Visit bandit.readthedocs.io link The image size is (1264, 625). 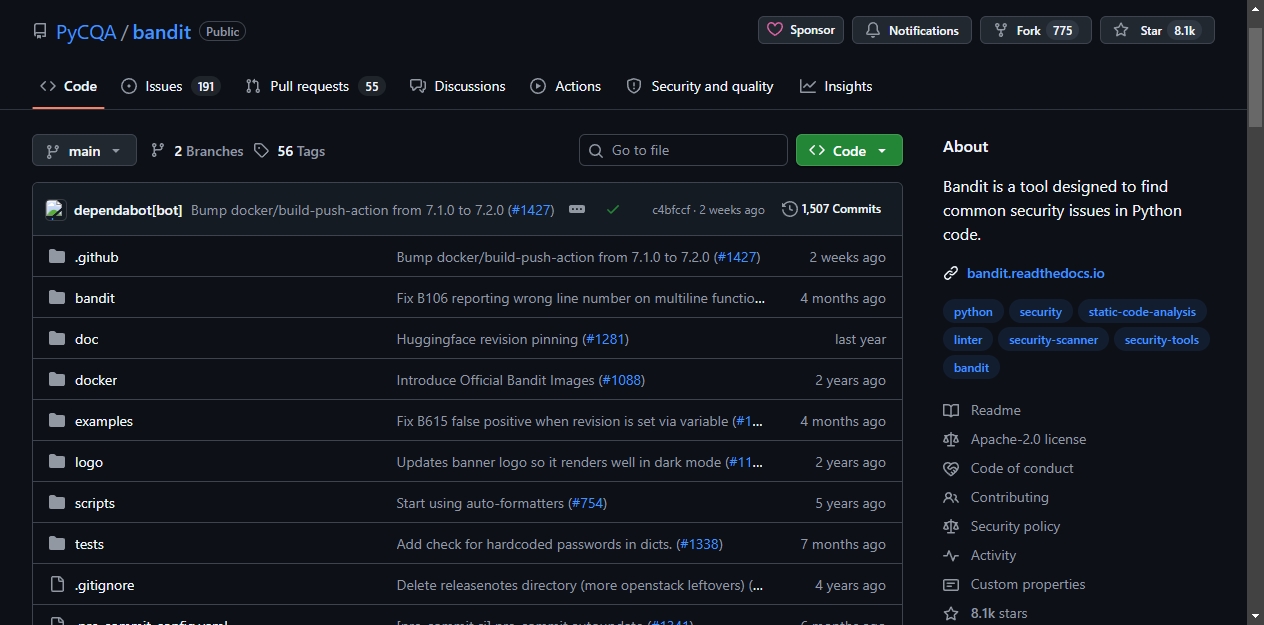pyautogui.click(x=1035, y=273)
